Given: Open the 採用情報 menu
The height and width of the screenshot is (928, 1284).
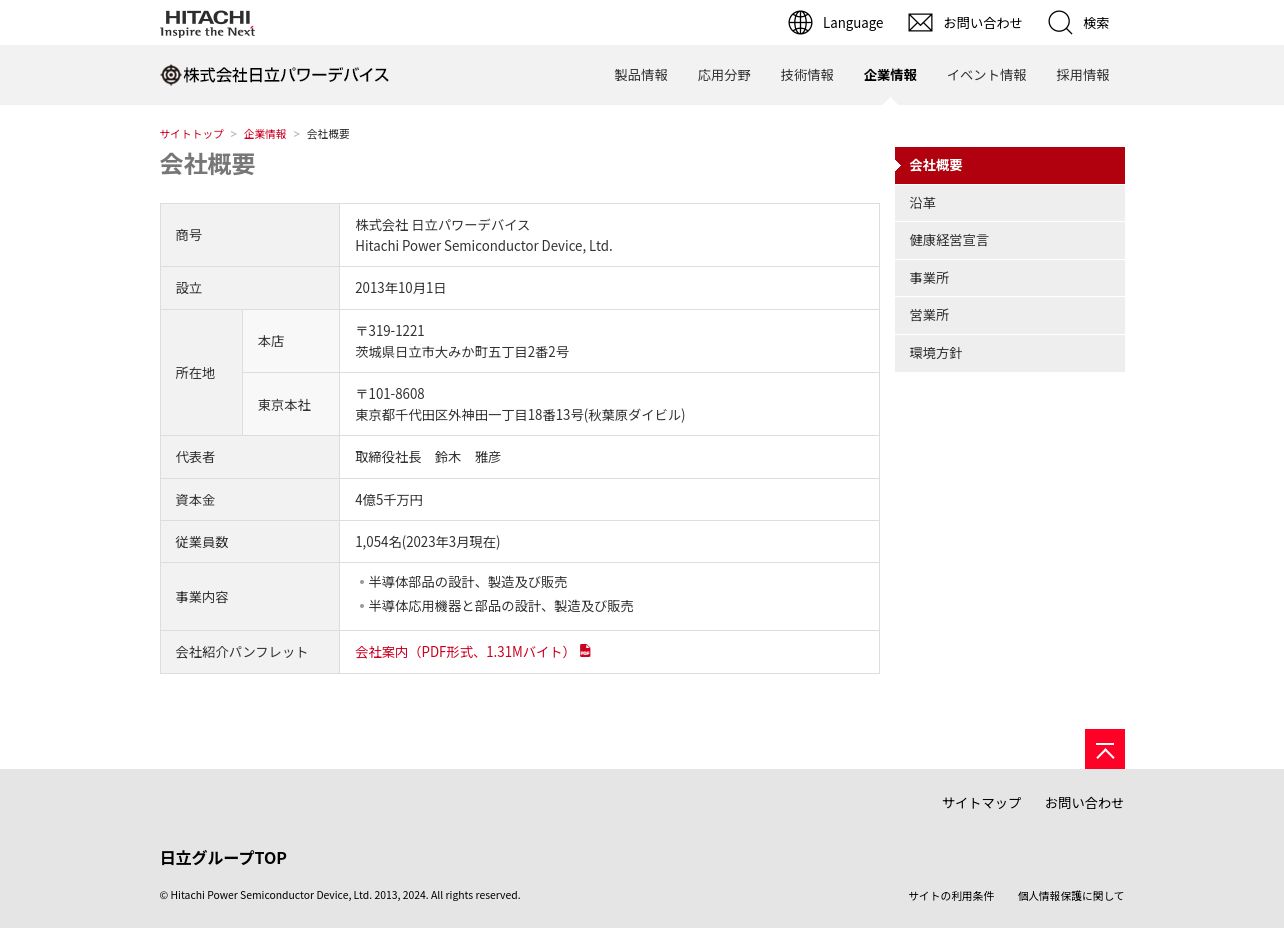Looking at the screenshot, I should click(x=1083, y=75).
